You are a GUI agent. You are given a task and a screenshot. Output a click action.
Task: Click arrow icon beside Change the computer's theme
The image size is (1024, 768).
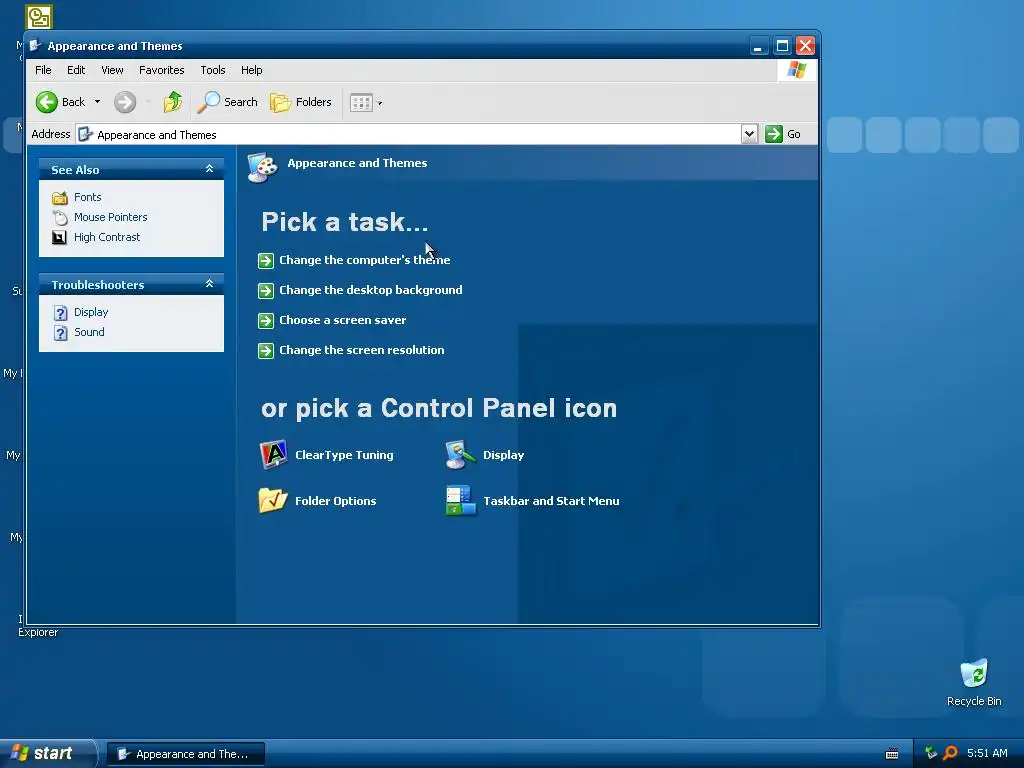(x=266, y=261)
